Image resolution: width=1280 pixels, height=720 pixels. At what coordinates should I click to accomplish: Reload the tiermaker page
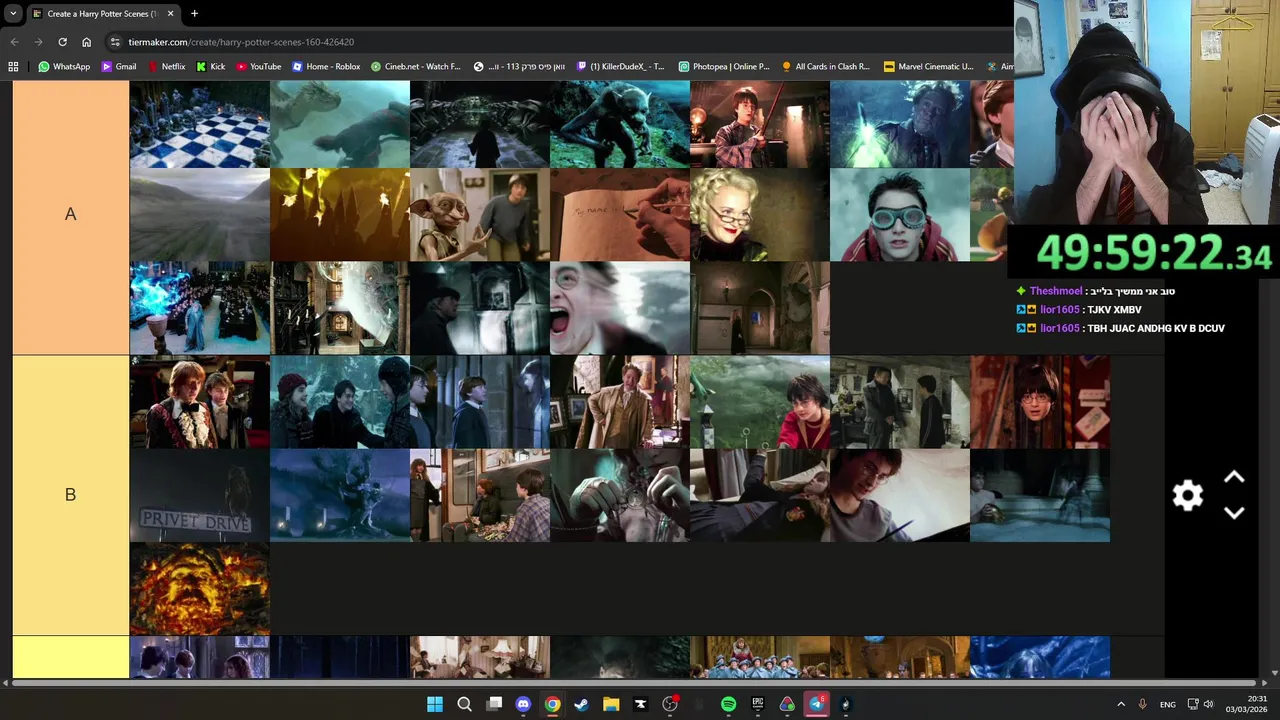click(62, 42)
